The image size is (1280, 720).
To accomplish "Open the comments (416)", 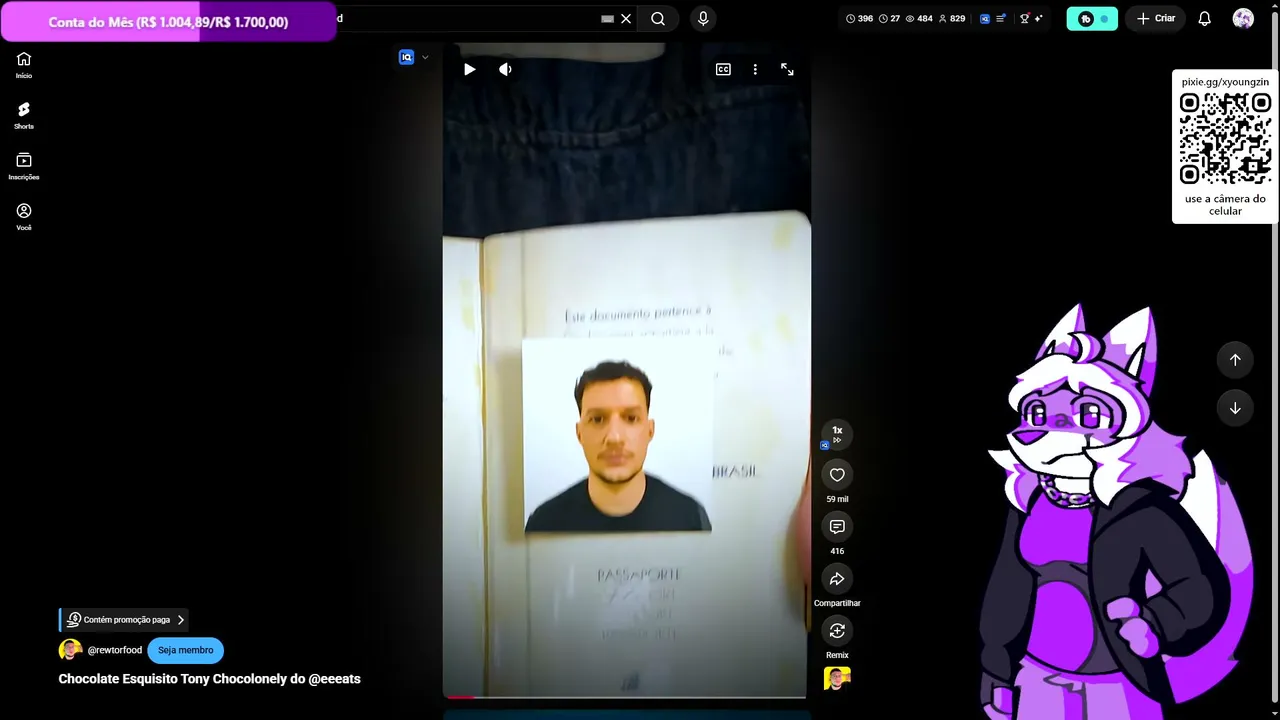I will (837, 527).
